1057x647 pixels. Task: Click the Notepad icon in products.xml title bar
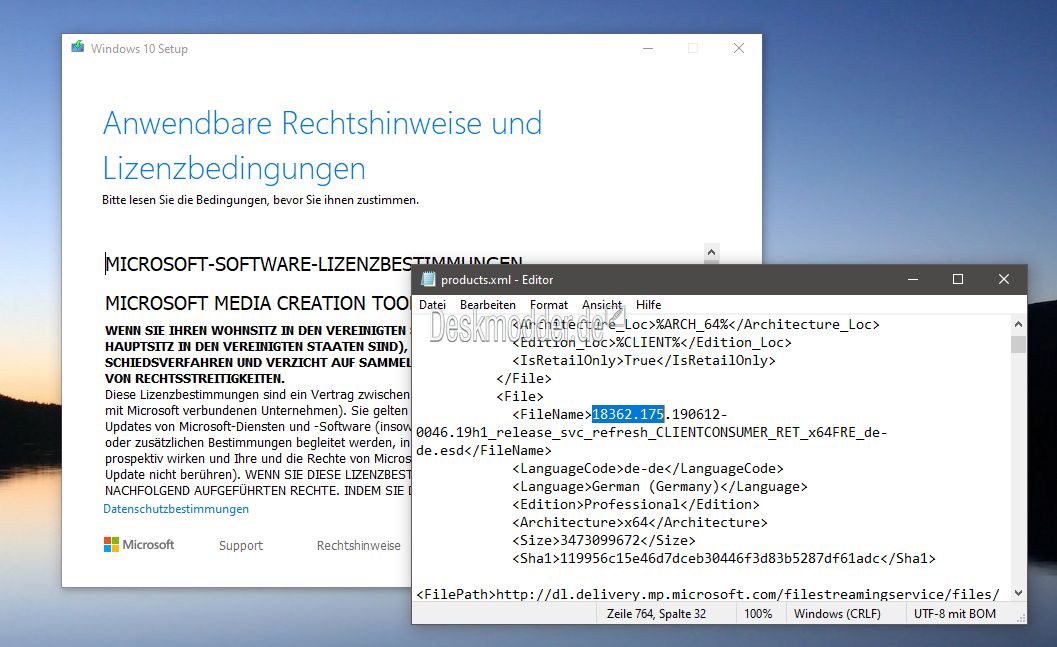click(428, 279)
